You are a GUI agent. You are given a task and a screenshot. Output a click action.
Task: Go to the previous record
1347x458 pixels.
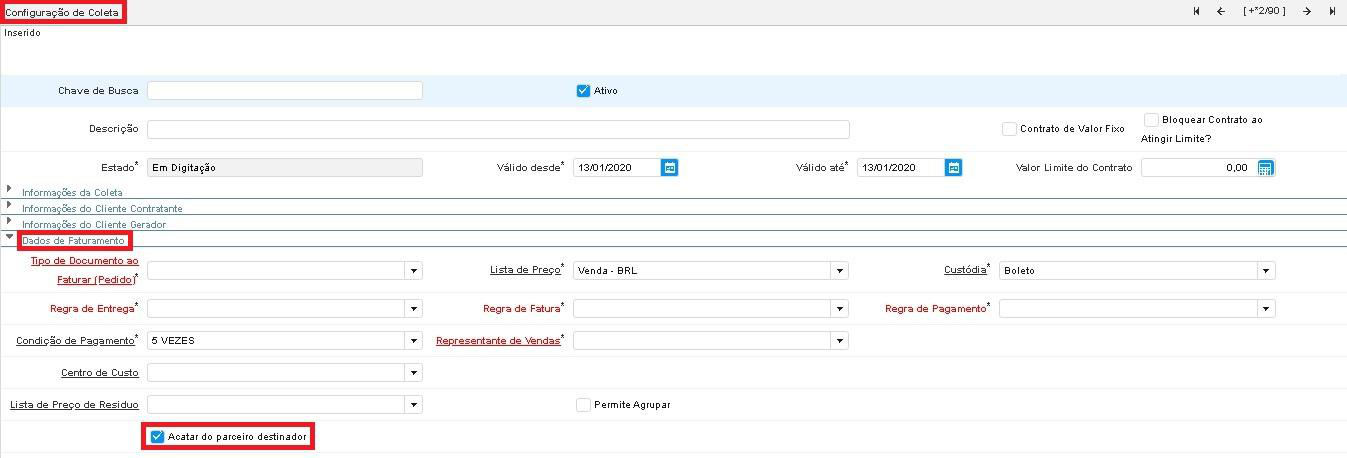pos(1220,11)
